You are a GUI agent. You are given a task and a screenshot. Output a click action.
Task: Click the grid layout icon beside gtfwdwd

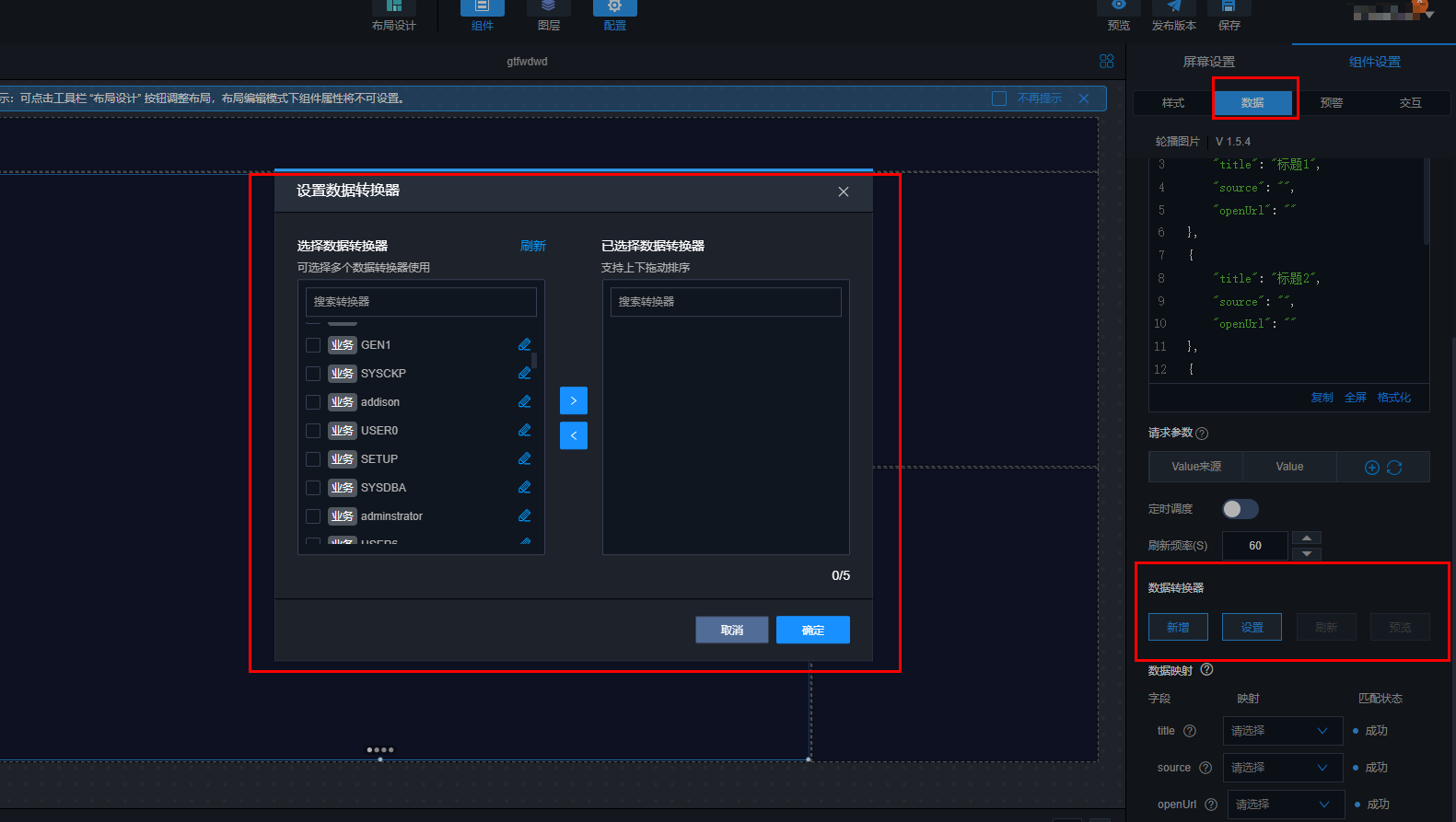pyautogui.click(x=1107, y=61)
